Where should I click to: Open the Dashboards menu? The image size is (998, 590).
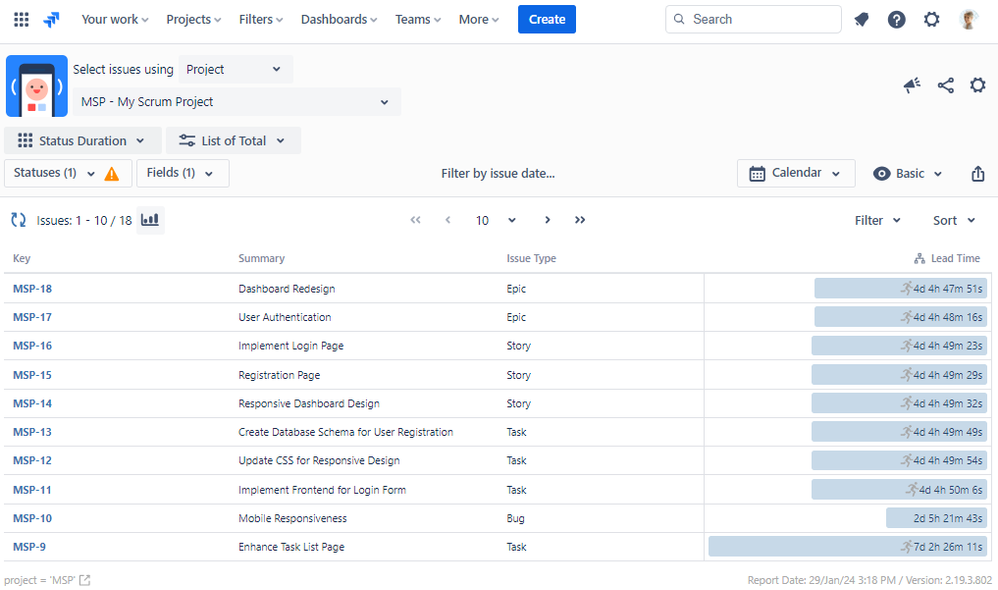339,19
